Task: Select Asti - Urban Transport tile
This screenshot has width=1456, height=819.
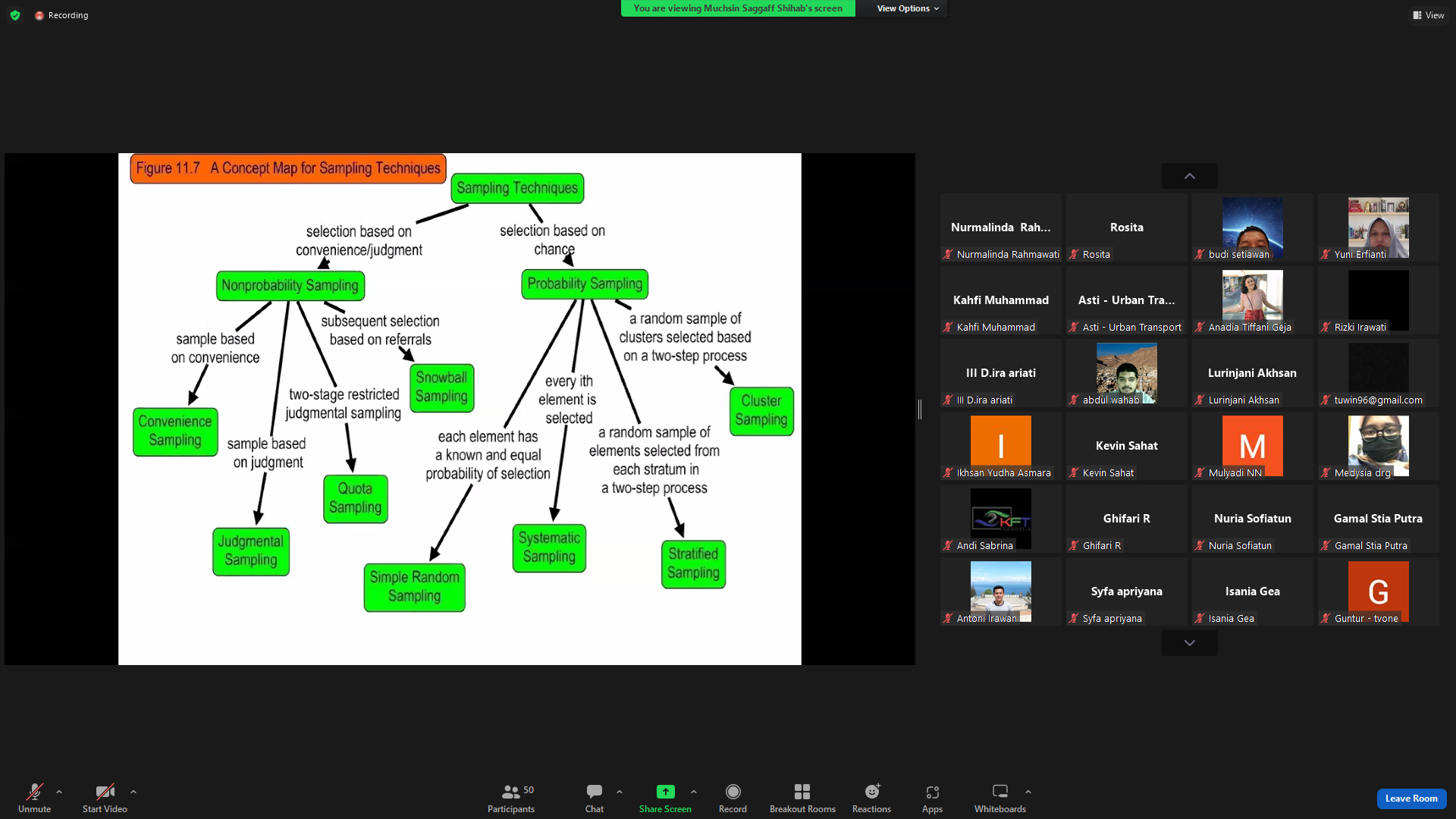Action: [1127, 300]
